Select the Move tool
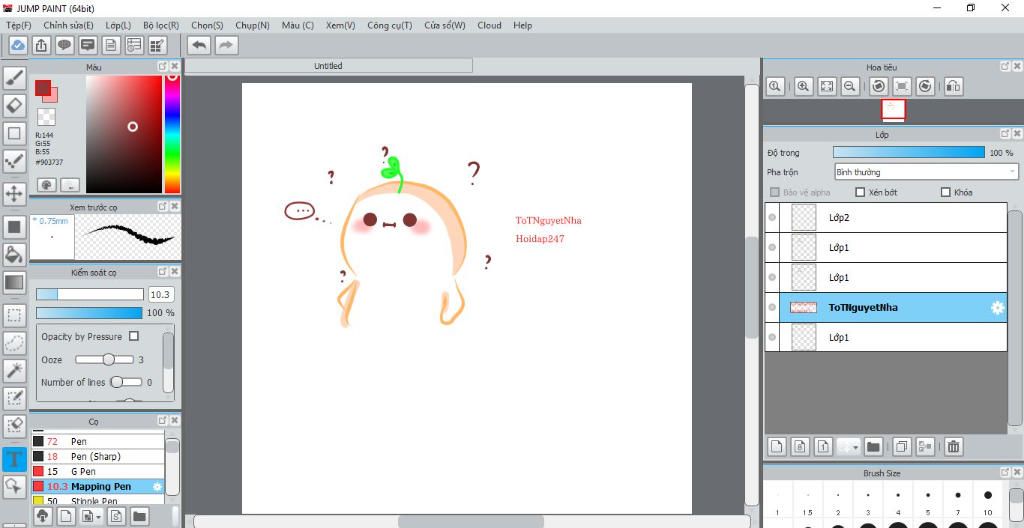Screen dimensions: 1024x528 (14, 193)
